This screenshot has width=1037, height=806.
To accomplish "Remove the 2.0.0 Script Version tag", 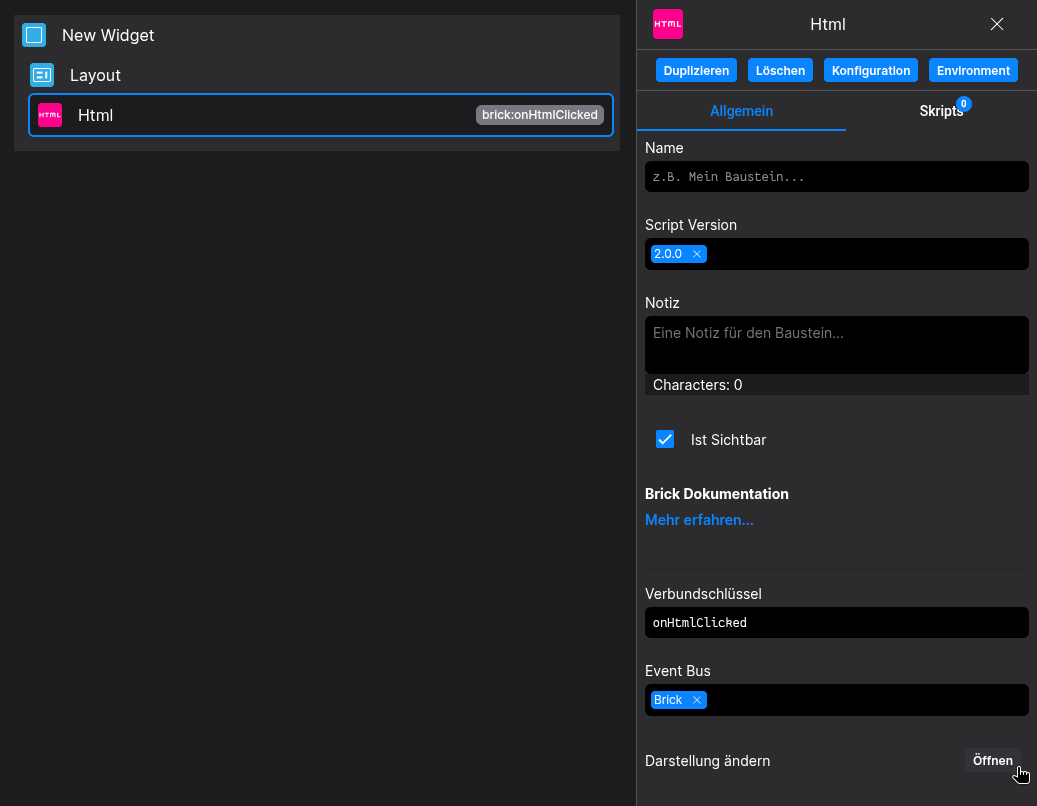I will pos(699,253).
